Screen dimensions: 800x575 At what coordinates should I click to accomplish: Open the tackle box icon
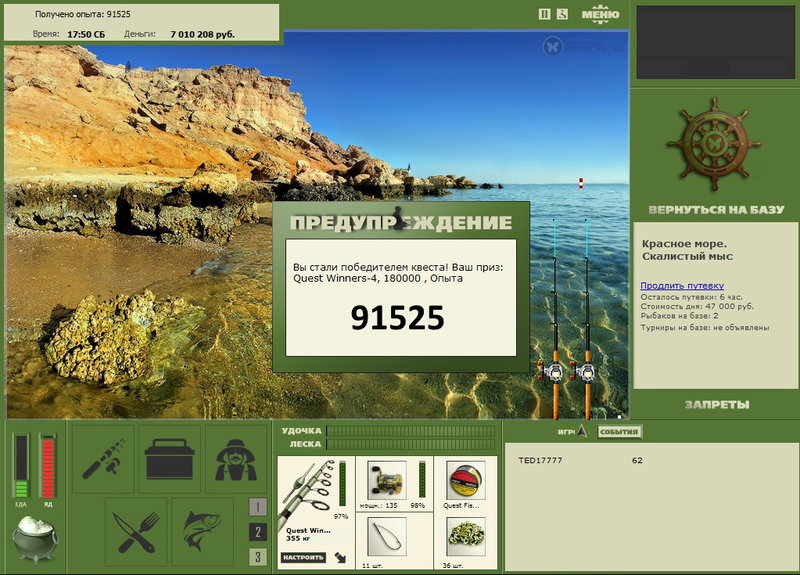click(x=168, y=459)
